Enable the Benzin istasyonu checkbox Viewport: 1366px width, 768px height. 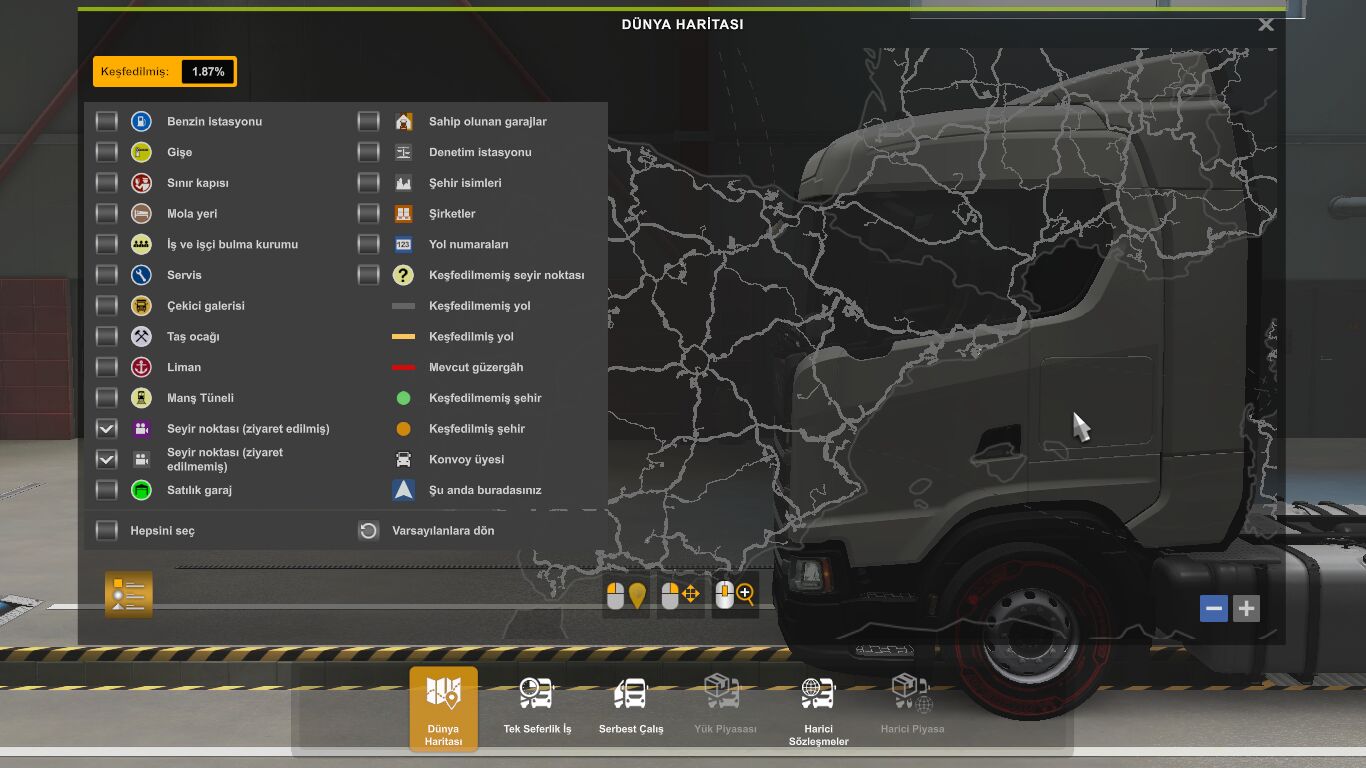click(107, 122)
